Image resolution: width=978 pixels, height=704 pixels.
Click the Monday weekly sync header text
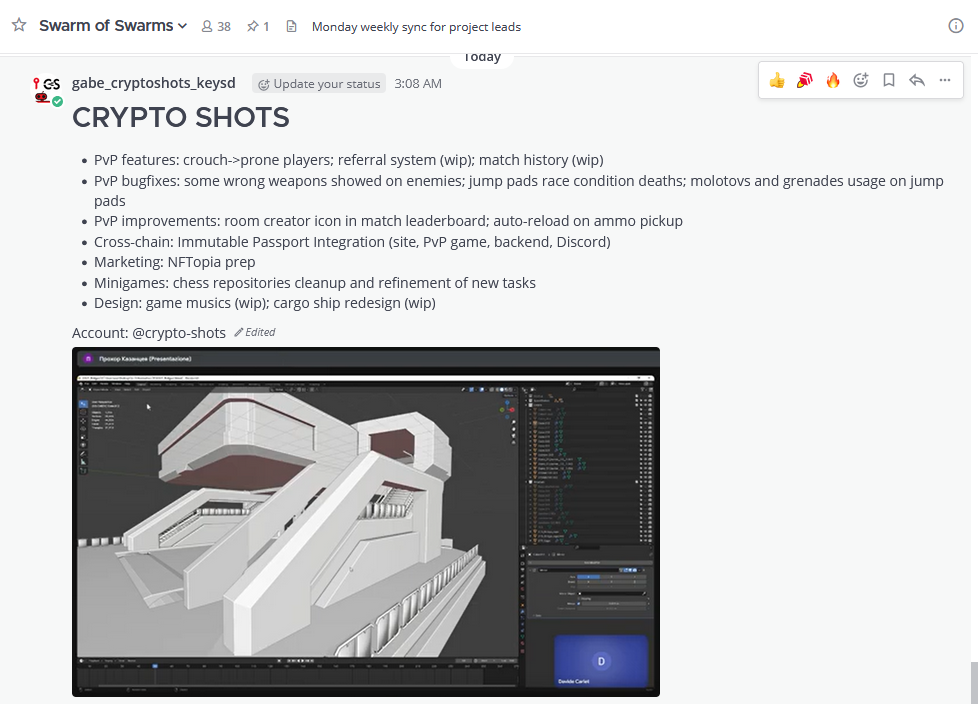[416, 27]
